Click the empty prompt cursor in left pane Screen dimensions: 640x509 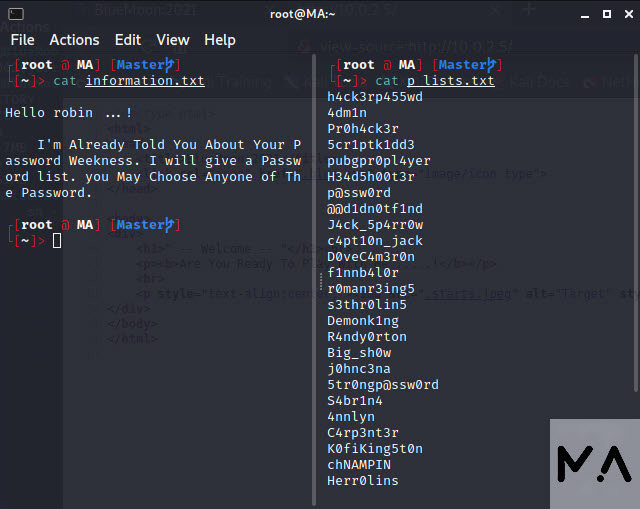[57, 241]
